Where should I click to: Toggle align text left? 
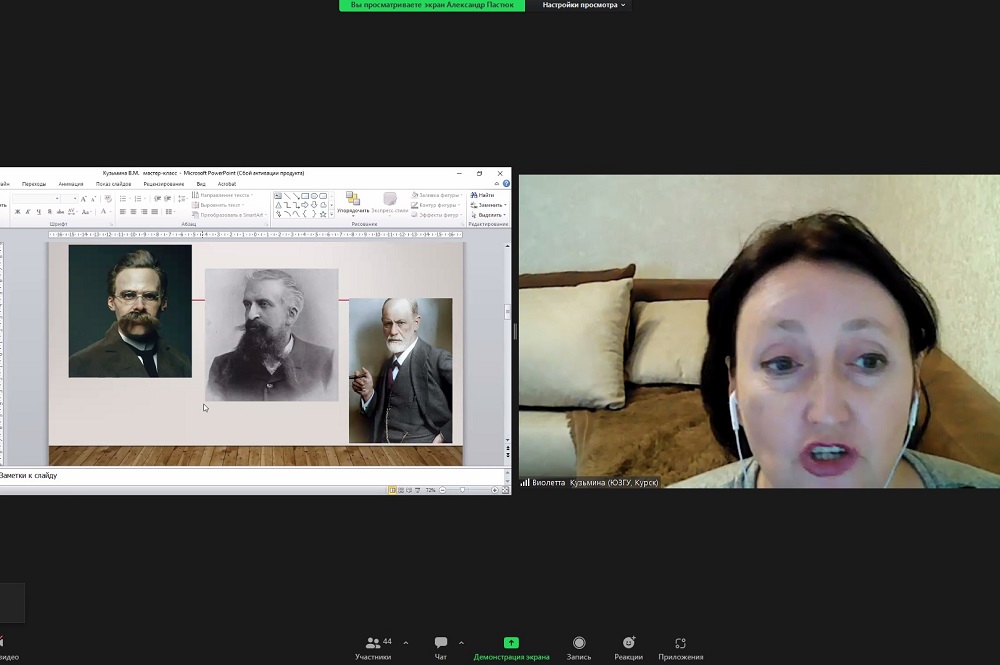(x=122, y=212)
